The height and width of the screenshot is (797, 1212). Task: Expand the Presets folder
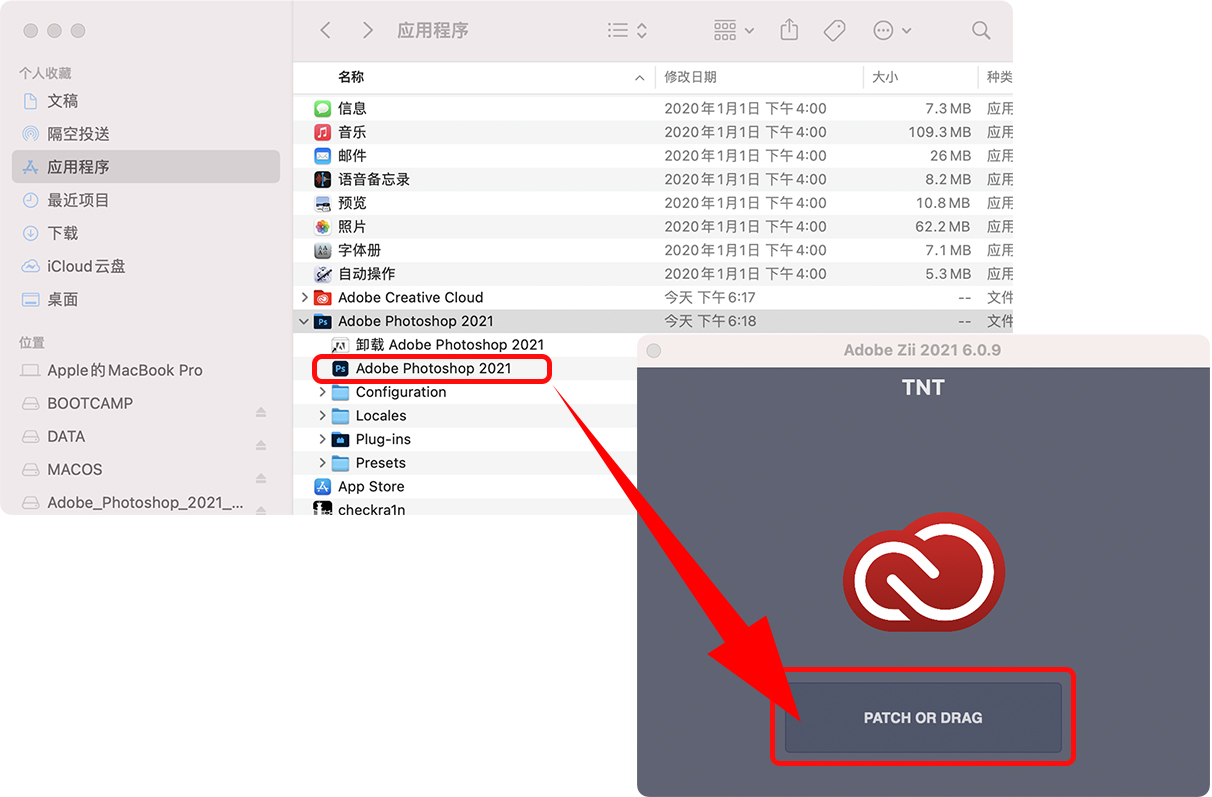322,463
